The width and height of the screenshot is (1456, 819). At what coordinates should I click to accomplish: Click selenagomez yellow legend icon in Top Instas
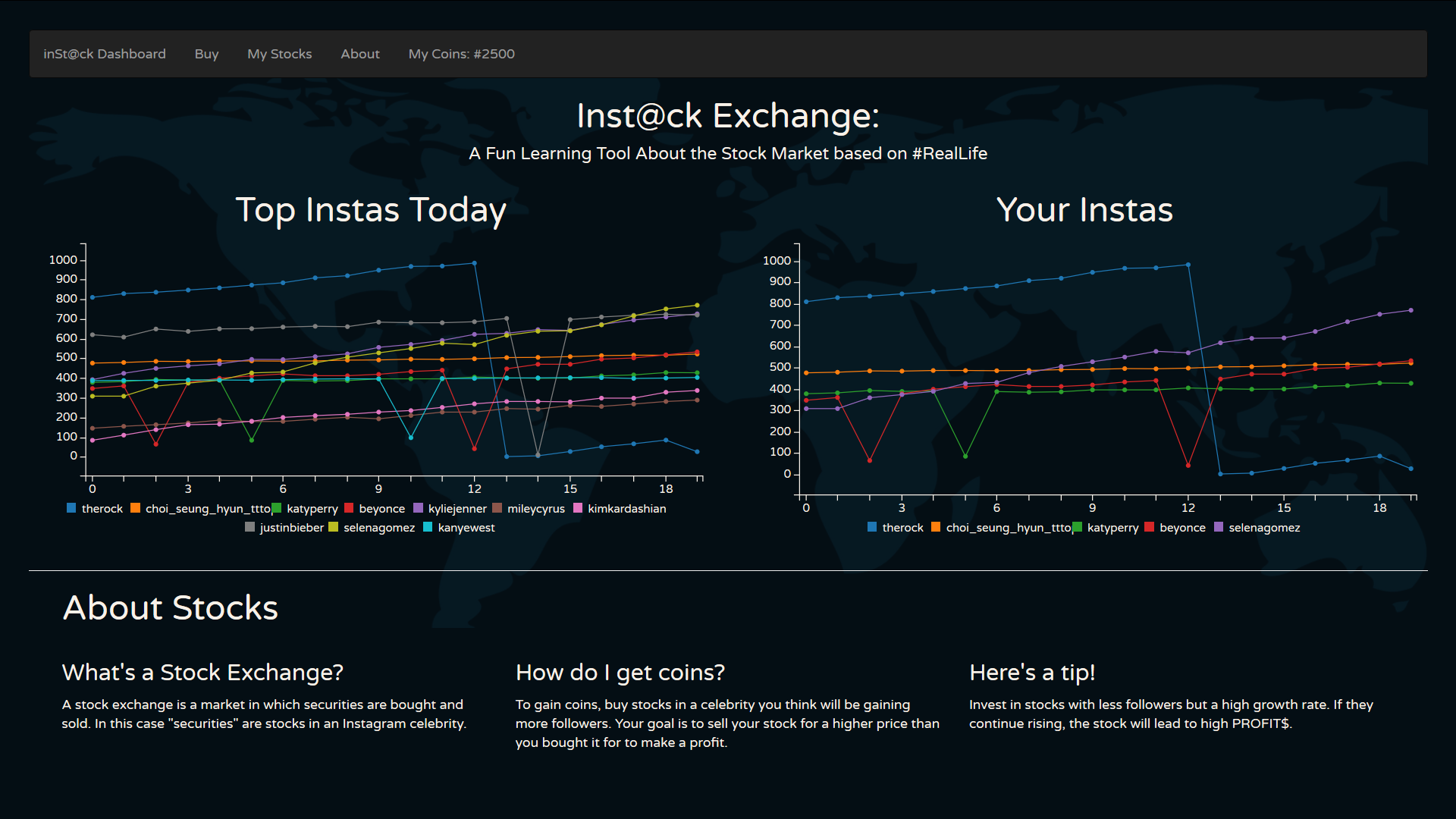pyautogui.click(x=333, y=527)
